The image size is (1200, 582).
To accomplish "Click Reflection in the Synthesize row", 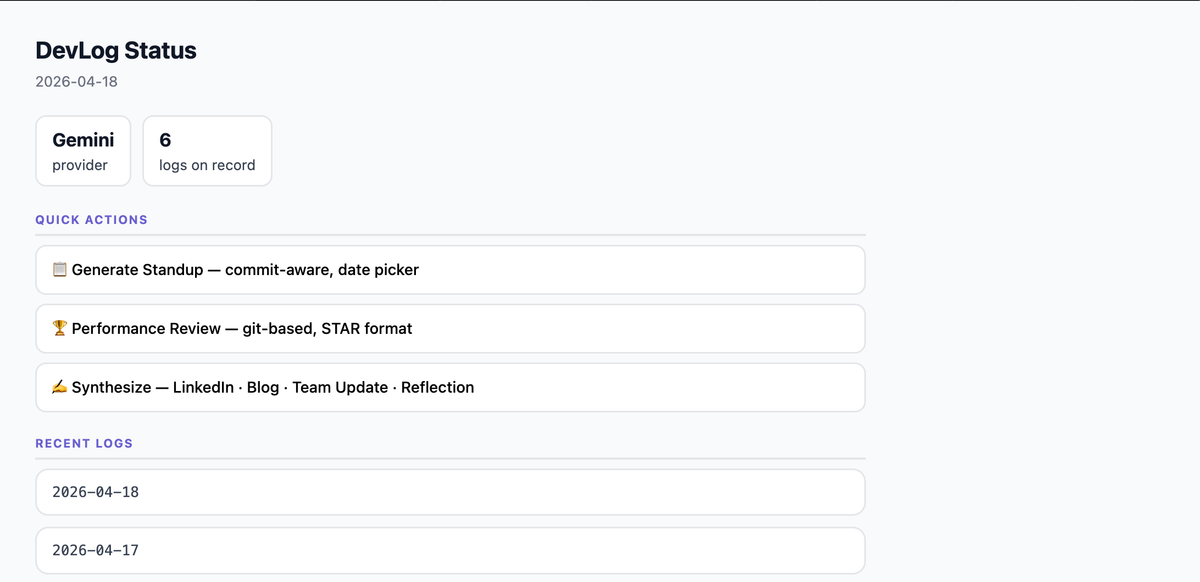I will click(x=438, y=387).
